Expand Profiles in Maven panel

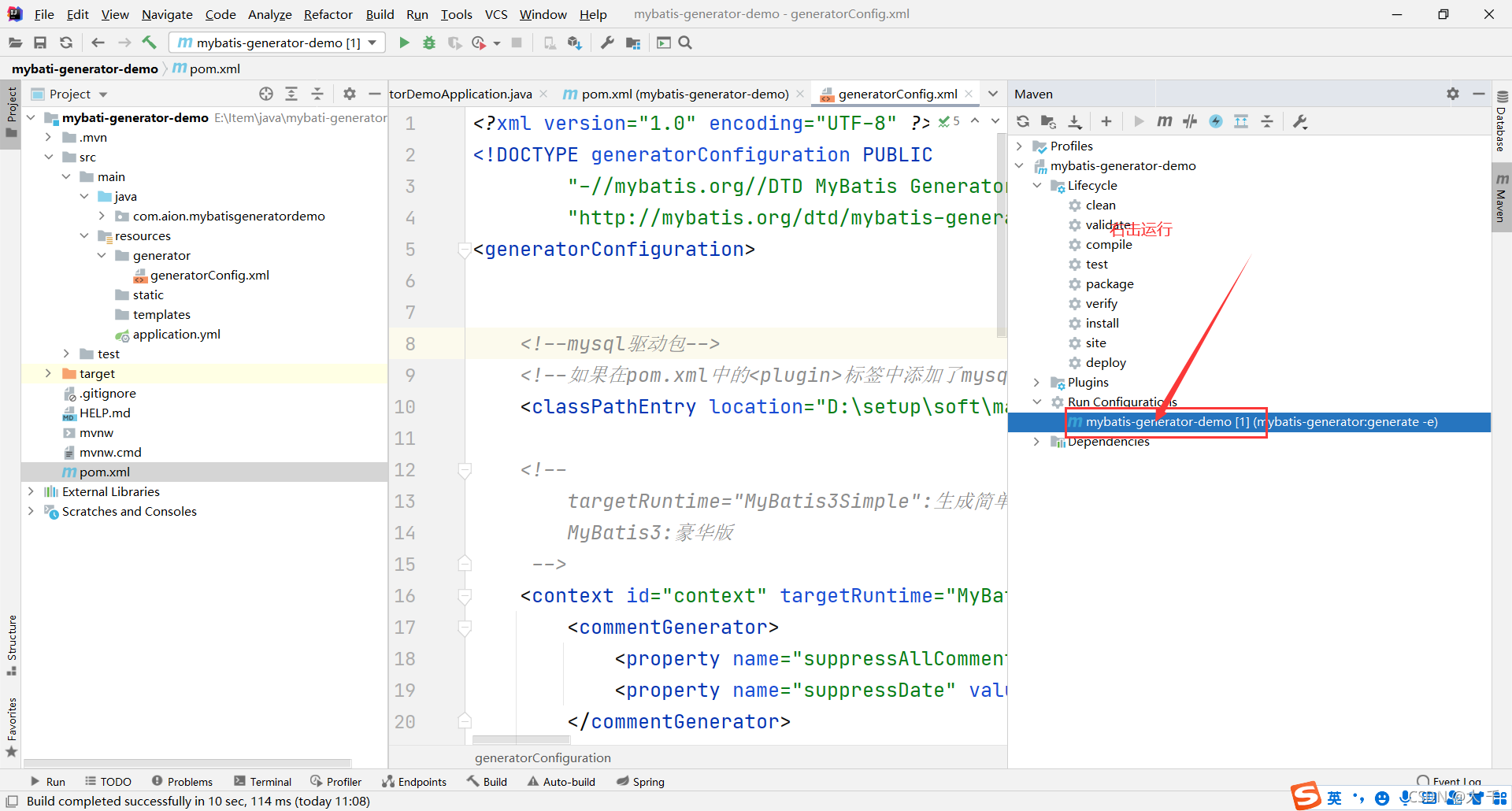[1020, 146]
